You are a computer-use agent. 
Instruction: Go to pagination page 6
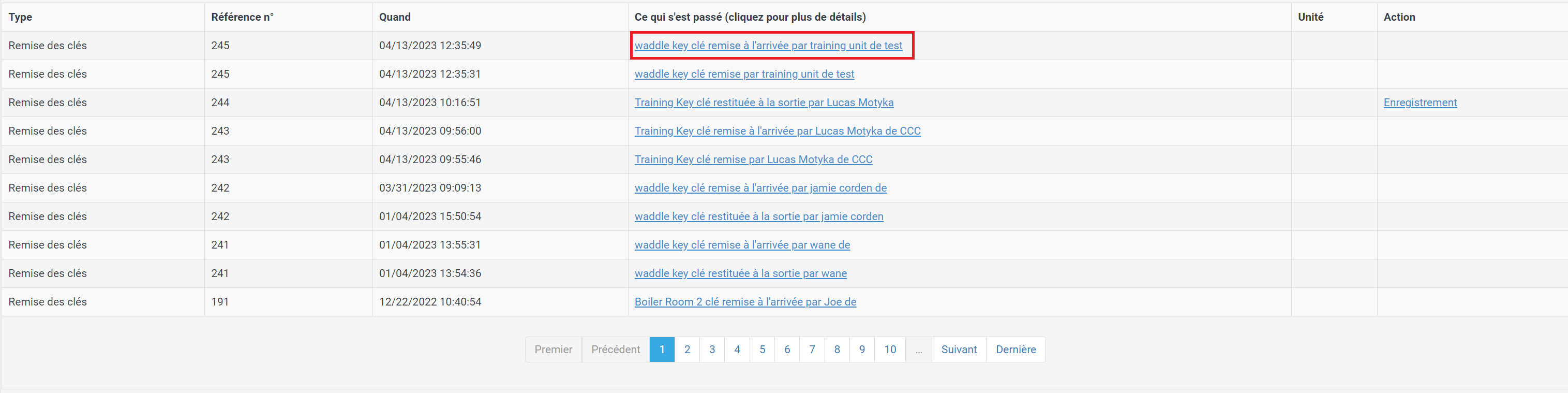pyautogui.click(x=787, y=350)
